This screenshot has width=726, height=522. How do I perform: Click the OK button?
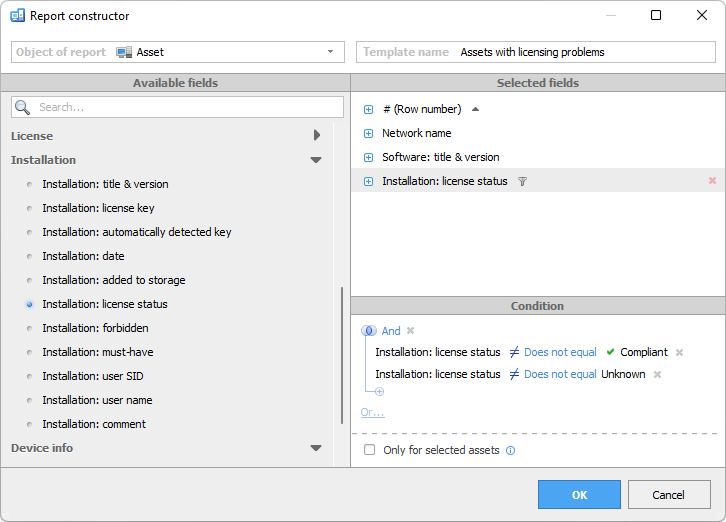(x=579, y=495)
